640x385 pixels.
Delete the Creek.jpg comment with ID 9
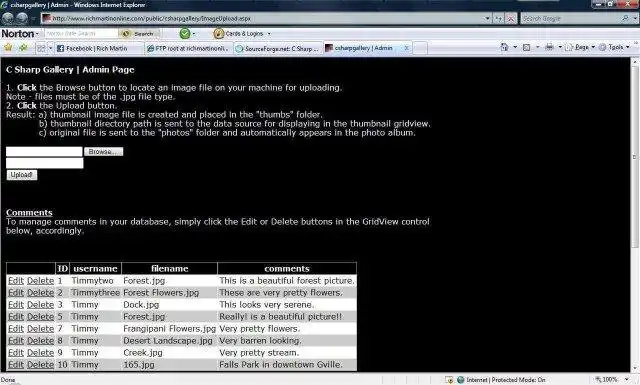point(40,352)
